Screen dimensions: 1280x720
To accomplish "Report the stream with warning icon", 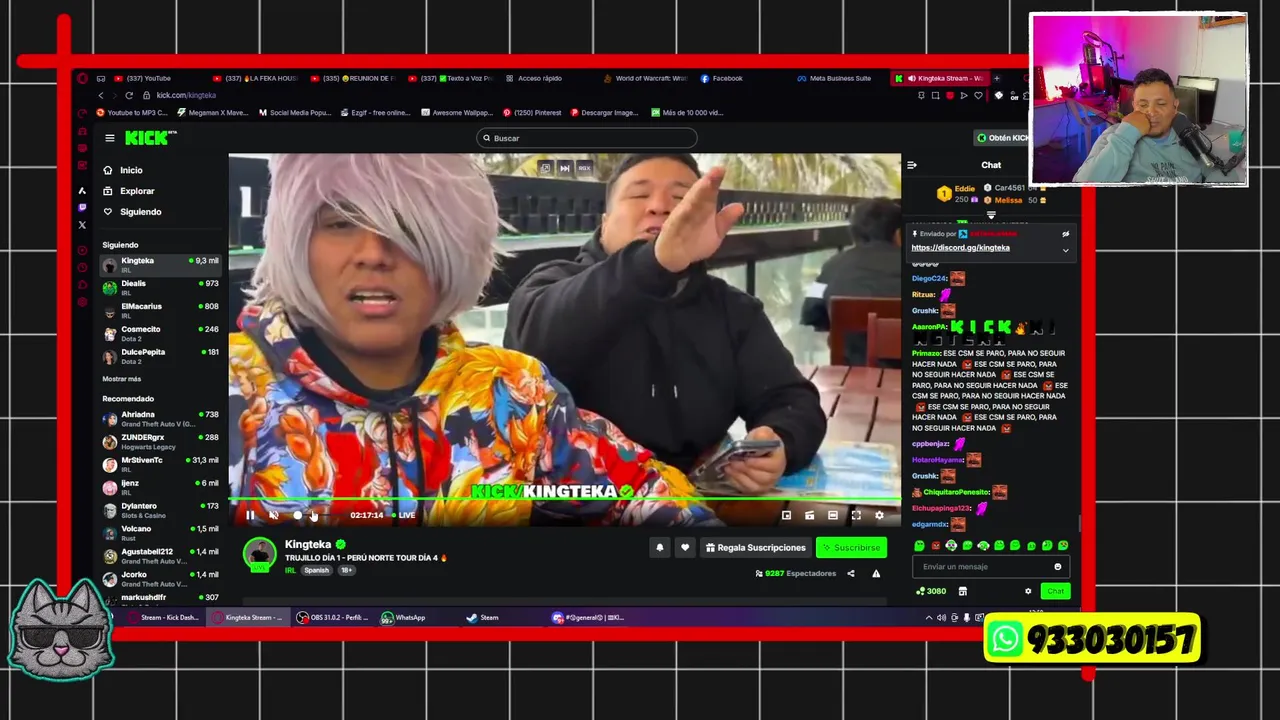I will [x=876, y=573].
